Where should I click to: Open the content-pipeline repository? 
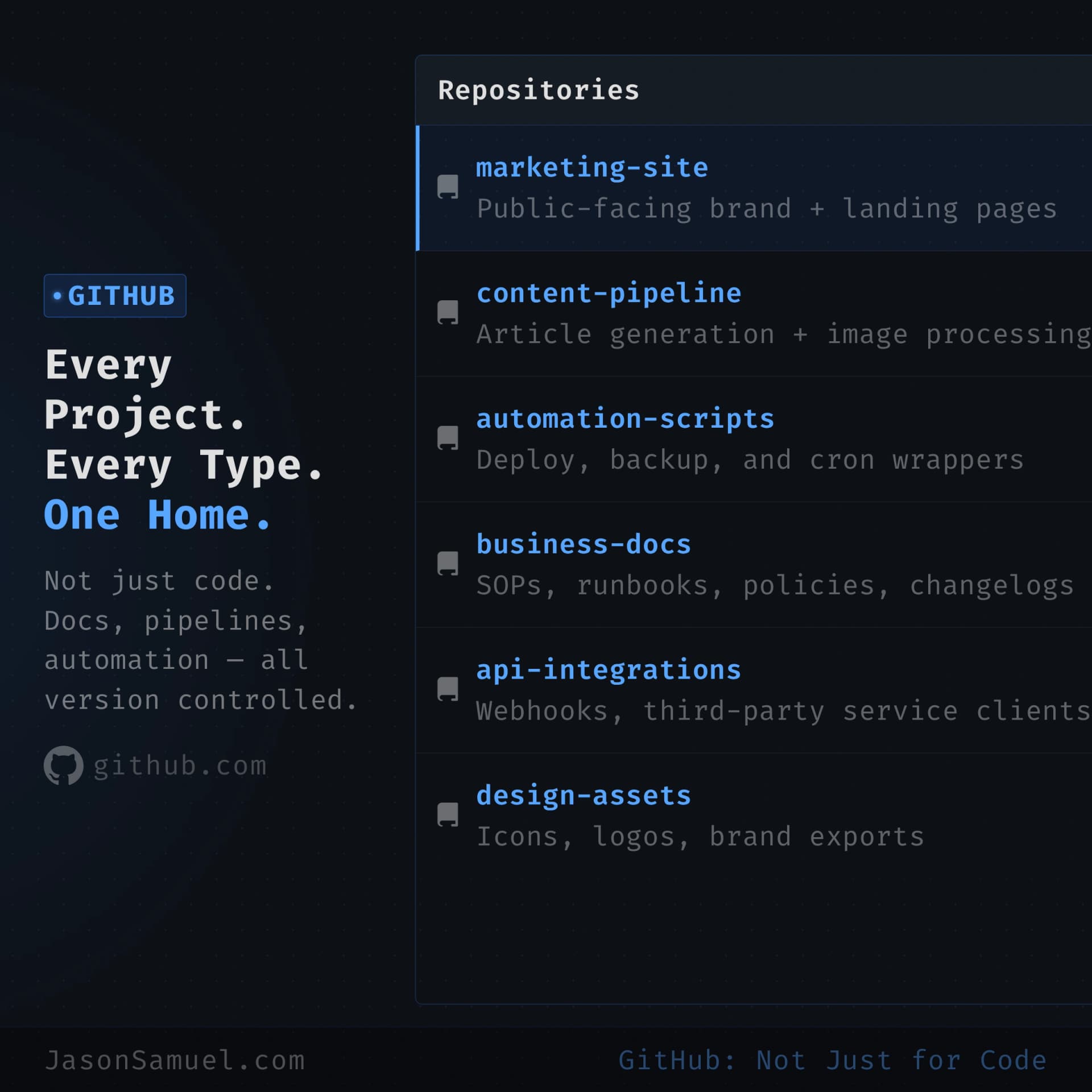(x=609, y=293)
